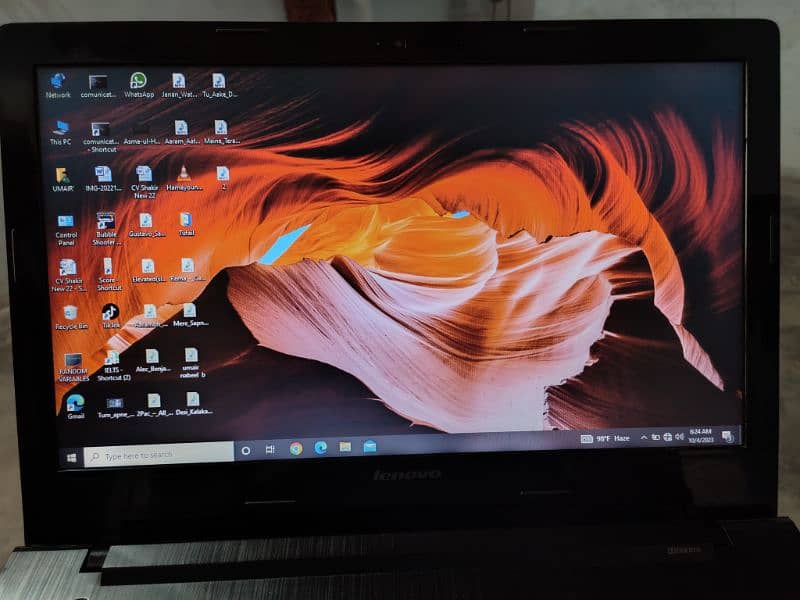Select the Control Panel desktop icon

[x=66, y=223]
